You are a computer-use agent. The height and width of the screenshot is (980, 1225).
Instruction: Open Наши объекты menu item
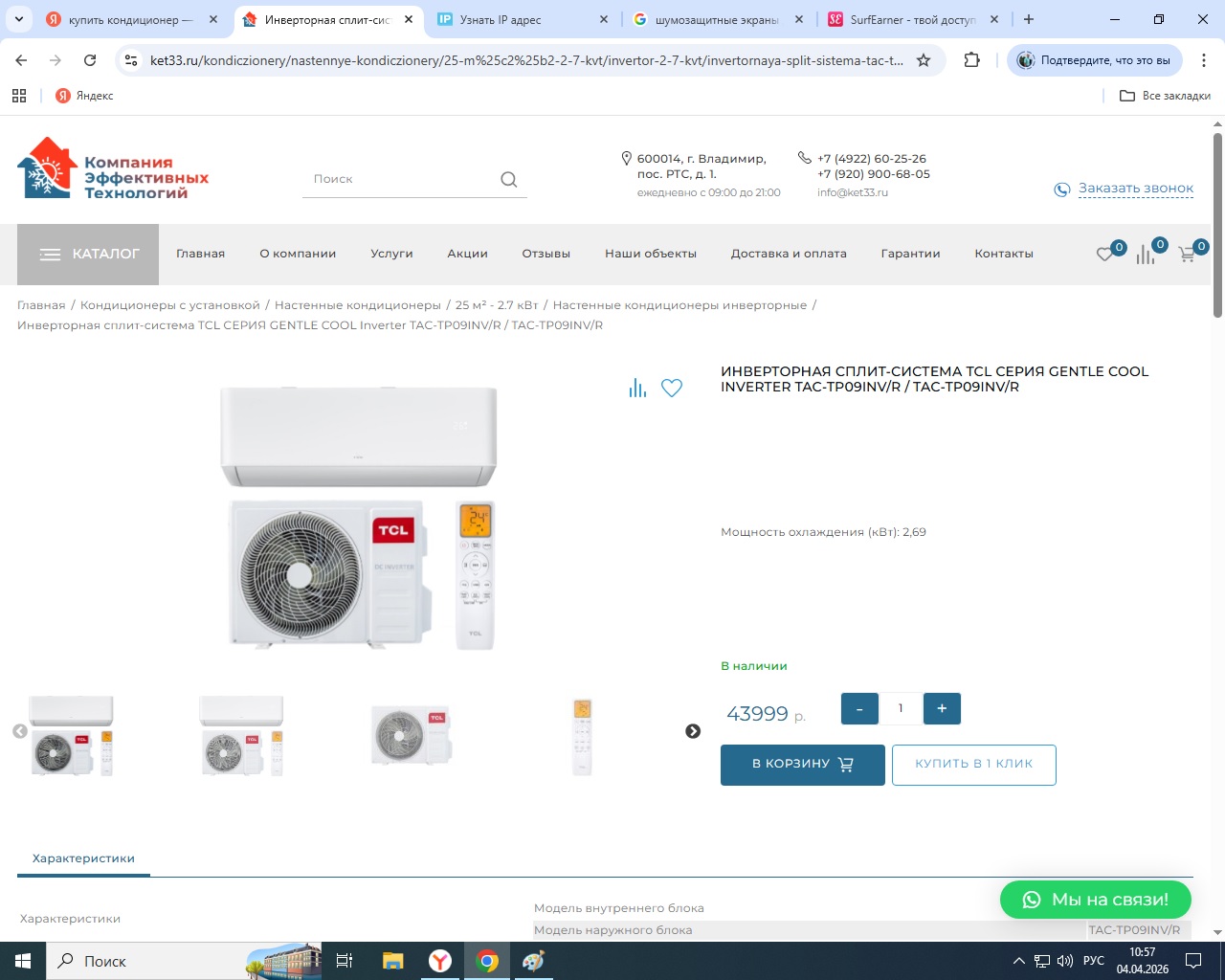point(651,254)
